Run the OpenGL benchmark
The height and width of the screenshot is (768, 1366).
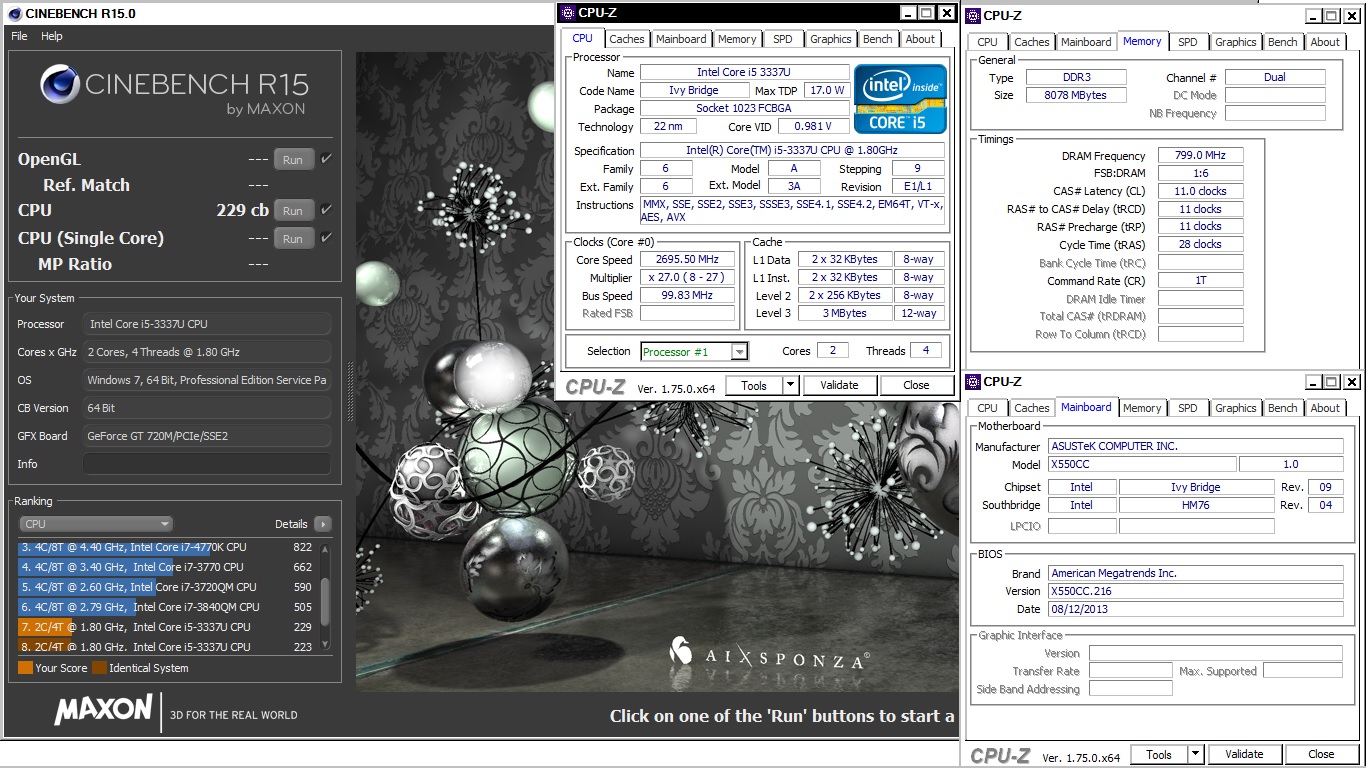[293, 159]
